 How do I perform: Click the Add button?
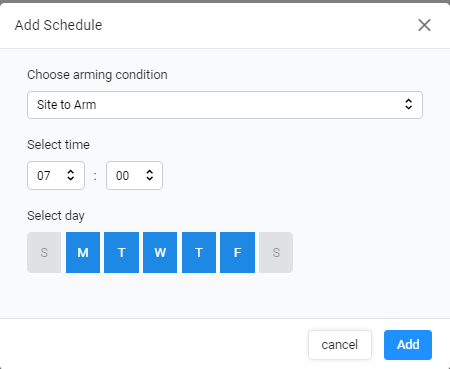pyautogui.click(x=408, y=345)
